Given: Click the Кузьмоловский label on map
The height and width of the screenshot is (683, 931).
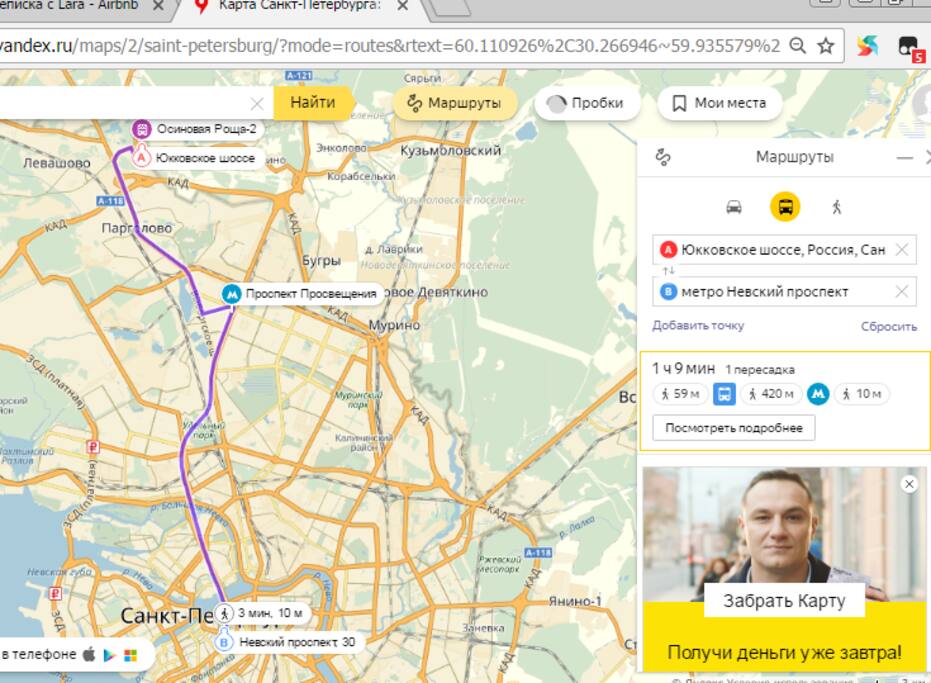Looking at the screenshot, I should pyautogui.click(x=451, y=151).
